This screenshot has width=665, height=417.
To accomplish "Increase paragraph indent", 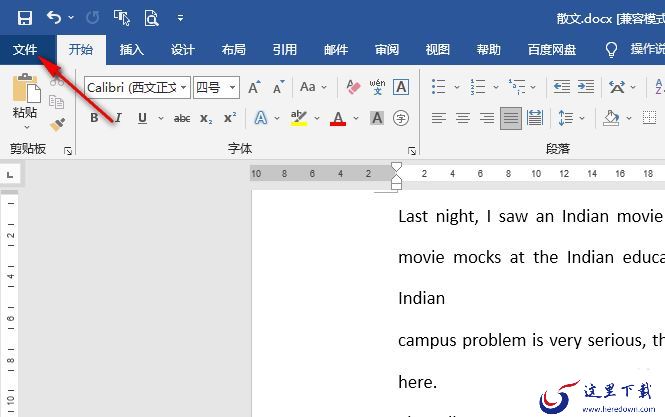I will 586,87.
